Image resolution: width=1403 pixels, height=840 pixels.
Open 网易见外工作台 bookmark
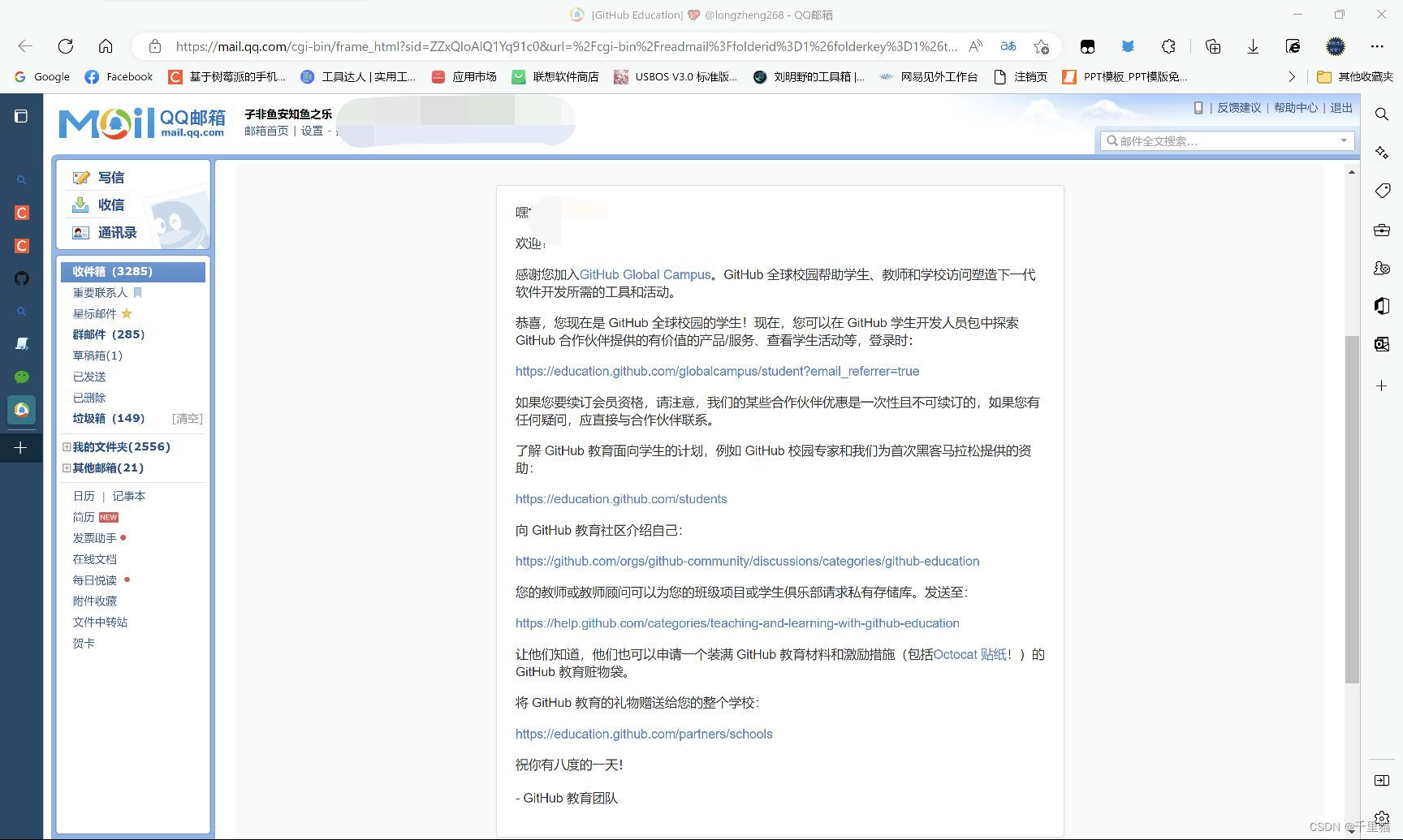928,76
